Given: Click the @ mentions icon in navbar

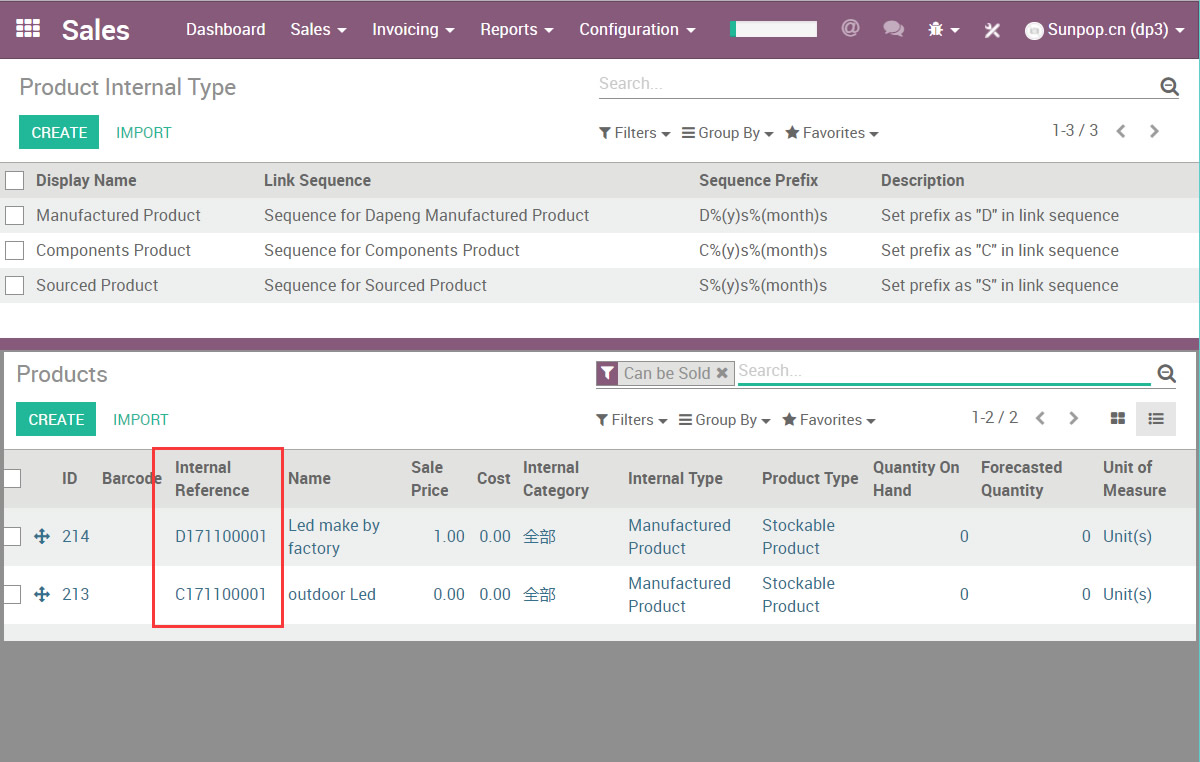Looking at the screenshot, I should coord(850,29).
